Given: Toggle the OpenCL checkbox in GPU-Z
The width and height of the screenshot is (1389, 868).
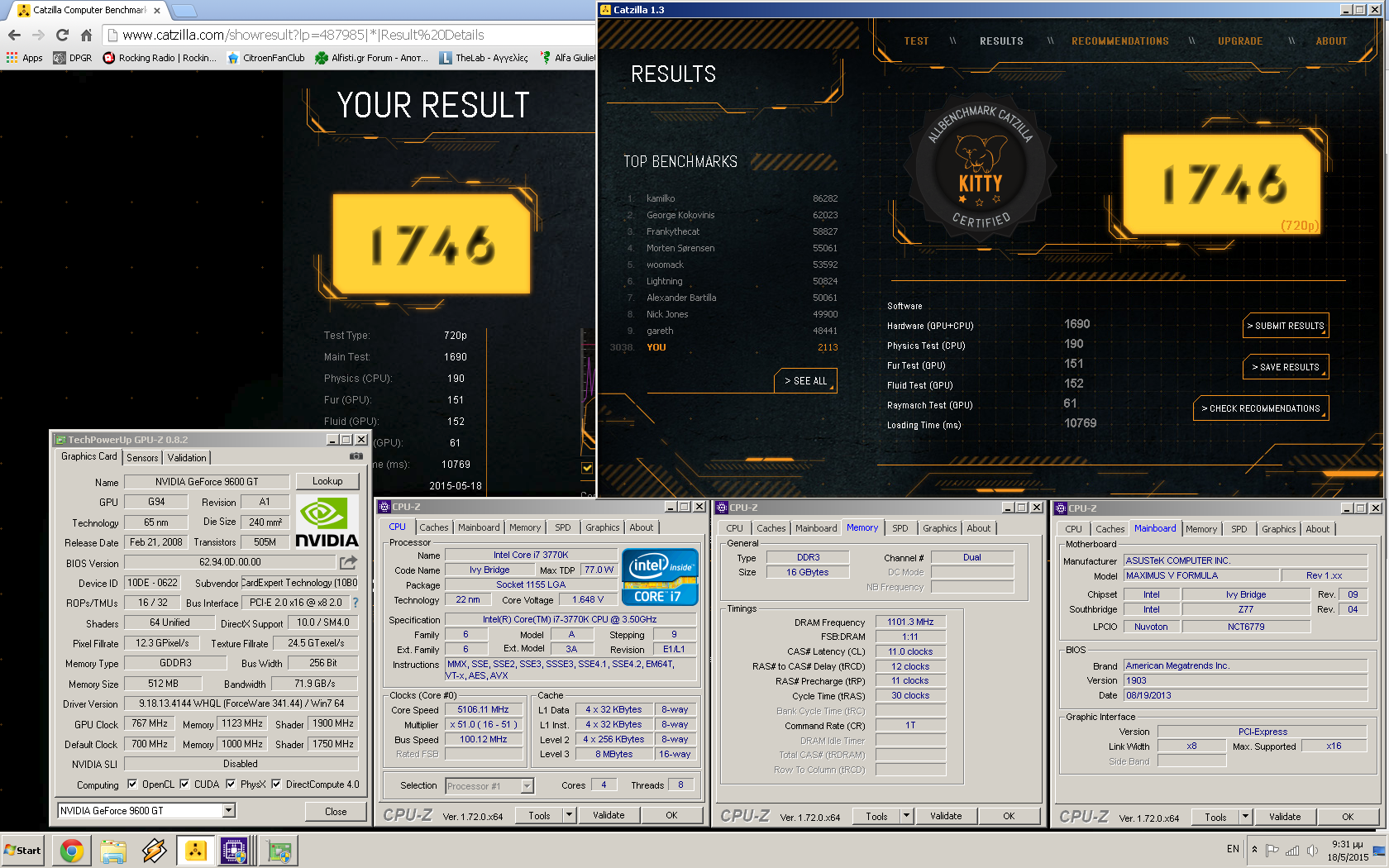Looking at the screenshot, I should pyautogui.click(x=132, y=785).
